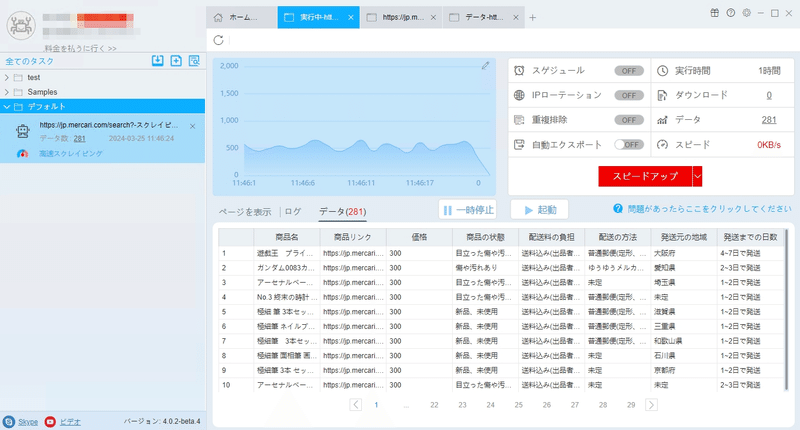
Task: Select the データ(281) view
Action: coord(342,212)
